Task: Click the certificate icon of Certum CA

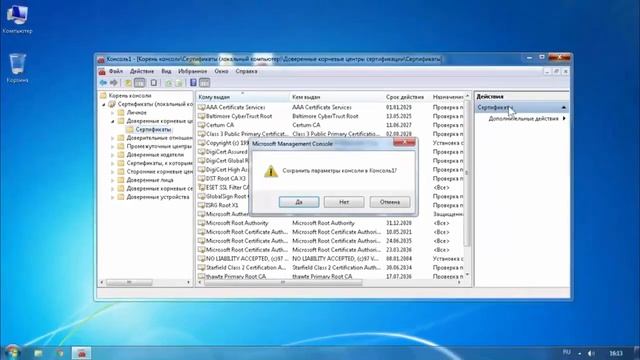Action: pos(202,125)
